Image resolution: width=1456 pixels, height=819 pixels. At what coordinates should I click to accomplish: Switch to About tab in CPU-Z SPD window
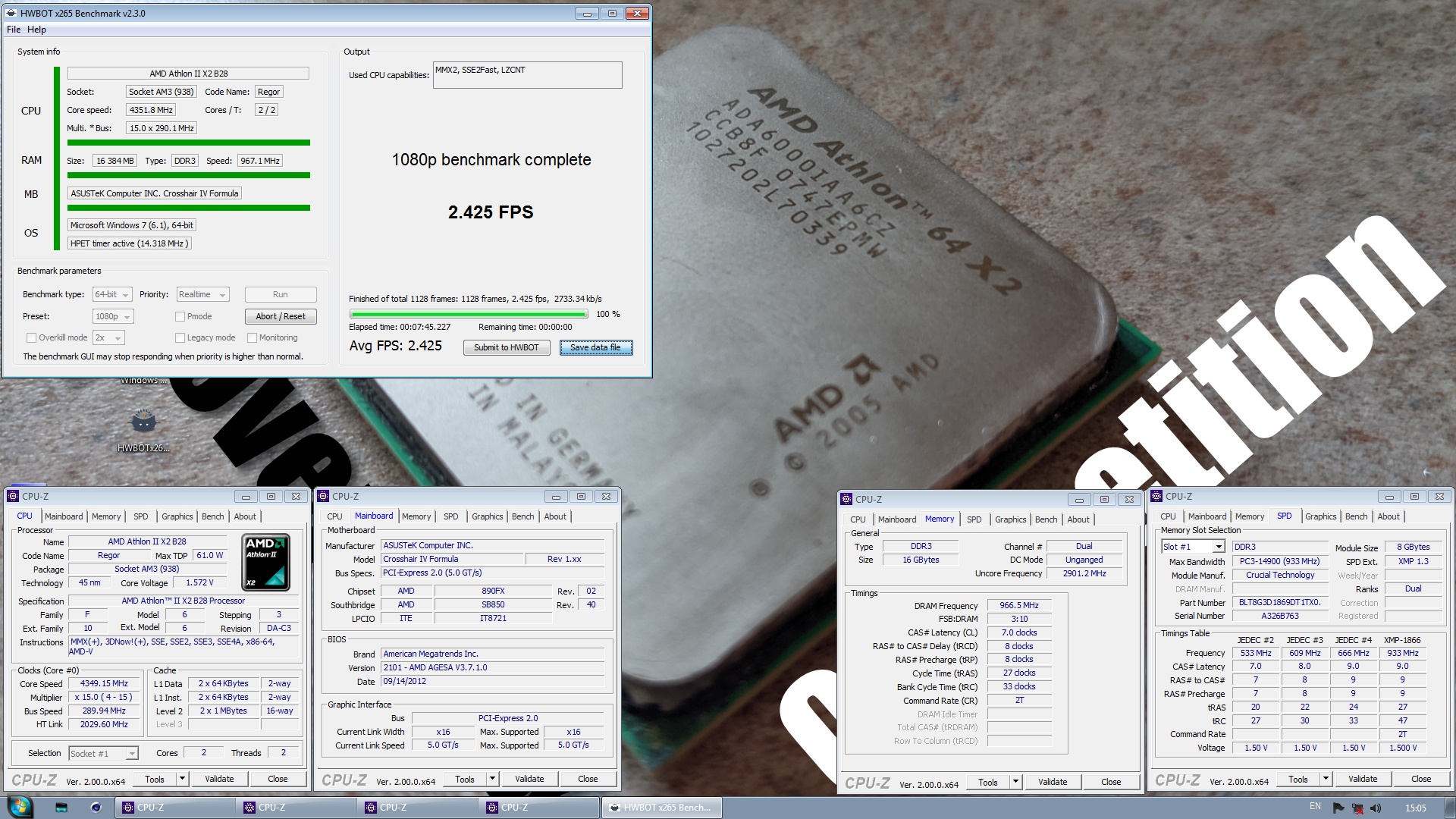coord(1389,516)
